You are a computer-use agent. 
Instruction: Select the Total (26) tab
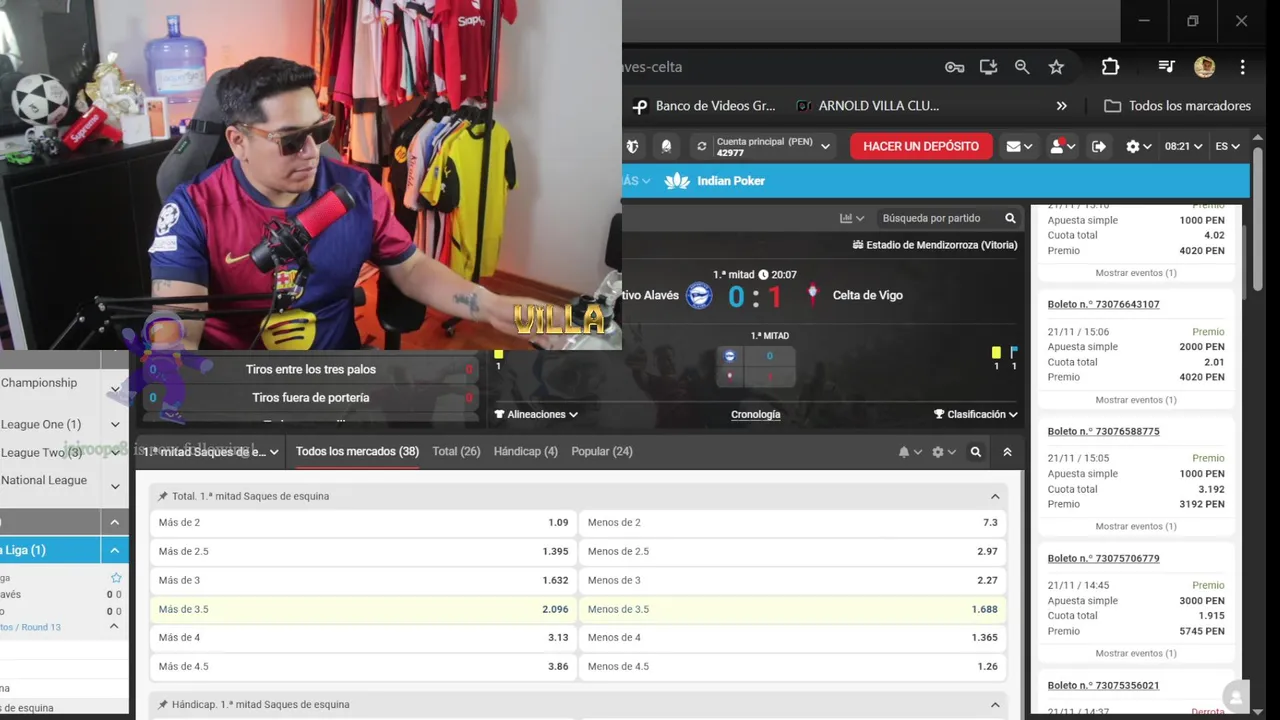click(456, 452)
